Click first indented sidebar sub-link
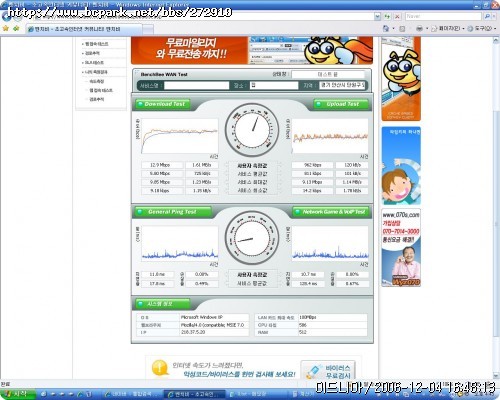This screenshot has width=500, height=400. pyautogui.click(x=96, y=81)
